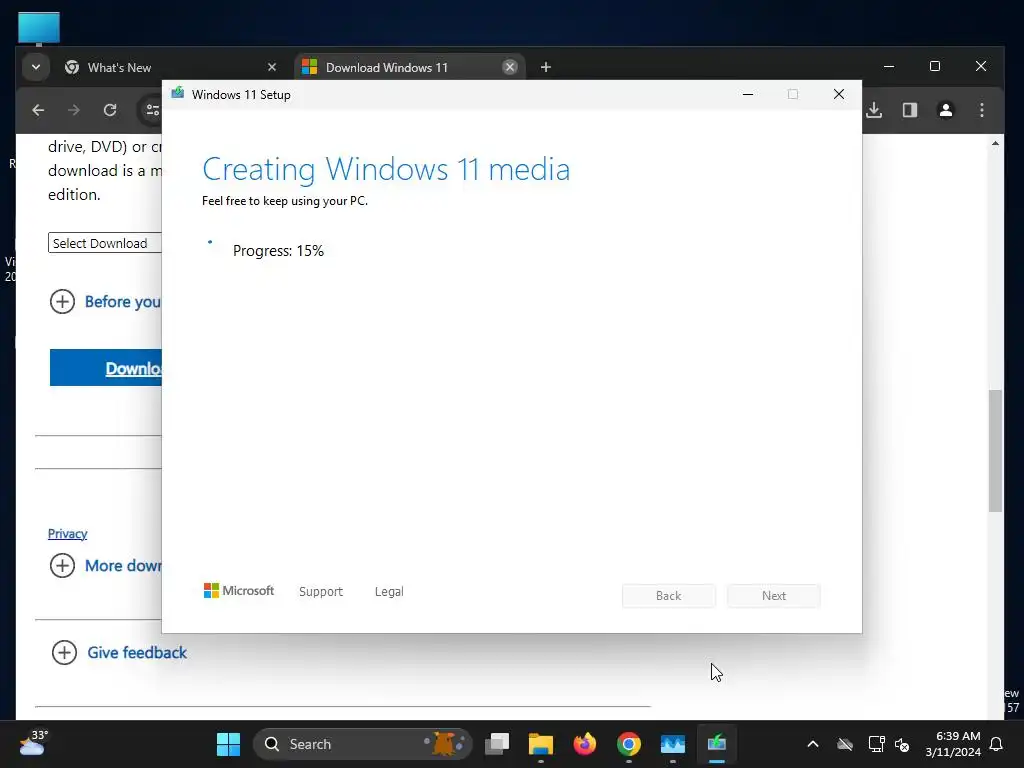Open Task View from the taskbar
The height and width of the screenshot is (768, 1024).
click(x=497, y=744)
